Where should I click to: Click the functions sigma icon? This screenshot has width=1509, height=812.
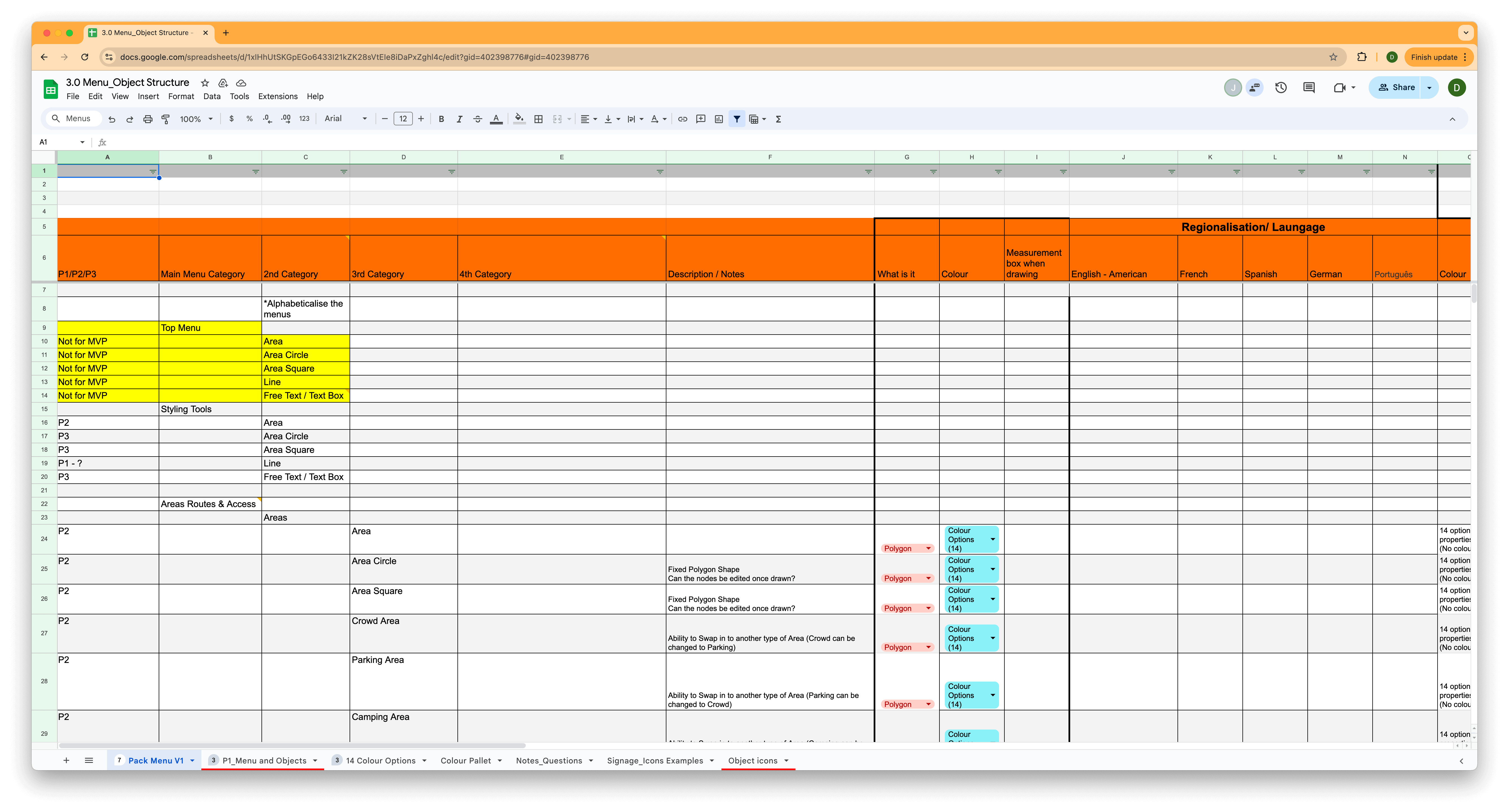(x=779, y=119)
